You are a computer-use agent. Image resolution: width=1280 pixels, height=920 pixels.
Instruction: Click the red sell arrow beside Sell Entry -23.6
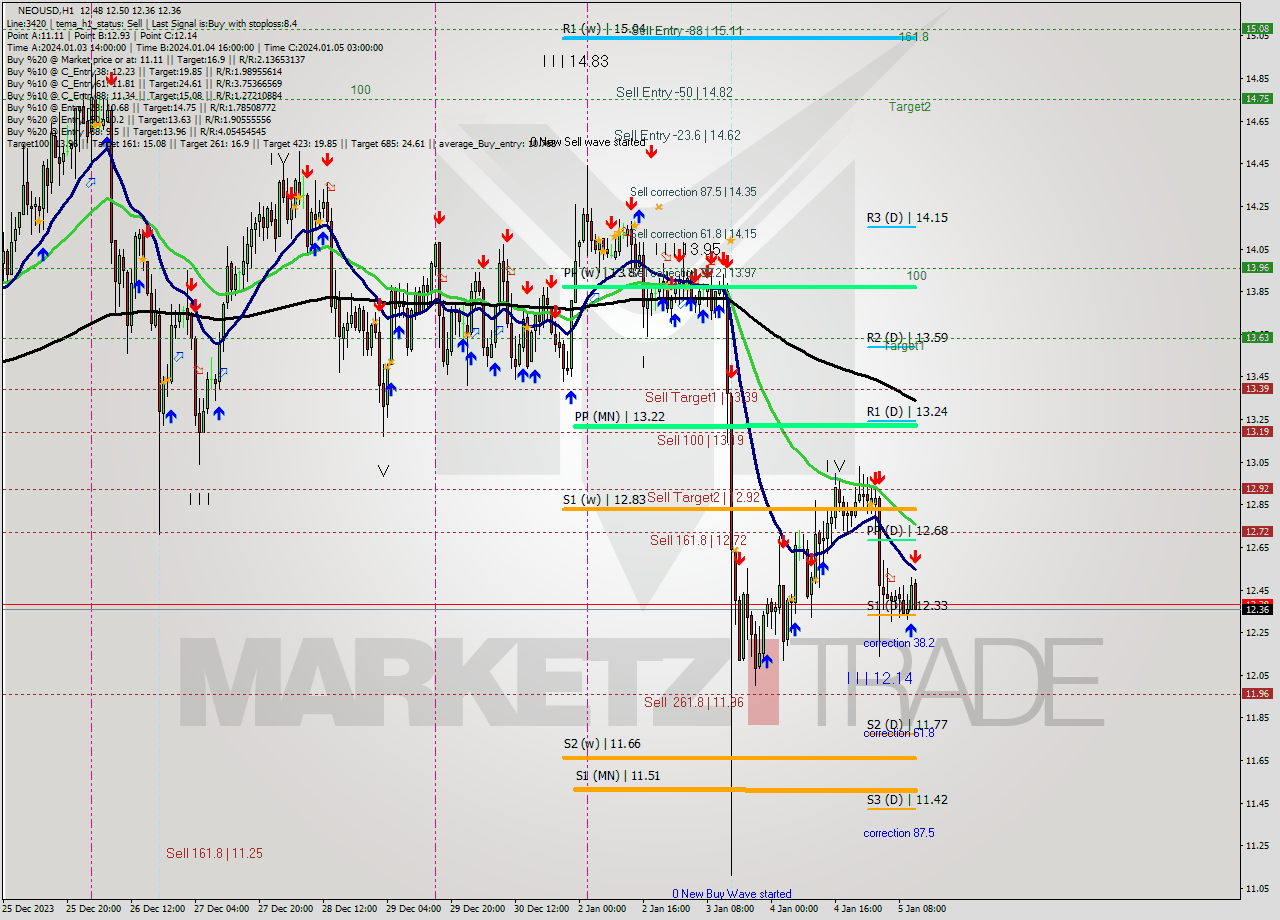651,152
